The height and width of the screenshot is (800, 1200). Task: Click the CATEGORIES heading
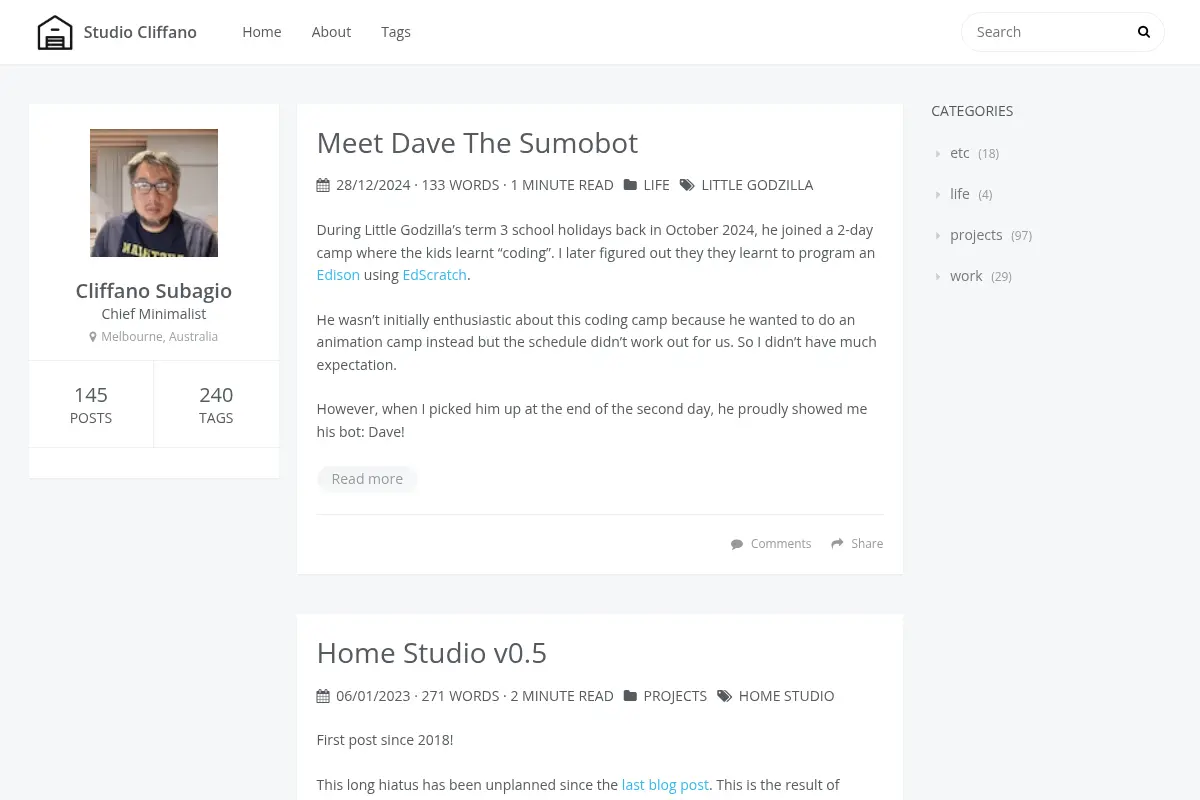[x=972, y=111]
